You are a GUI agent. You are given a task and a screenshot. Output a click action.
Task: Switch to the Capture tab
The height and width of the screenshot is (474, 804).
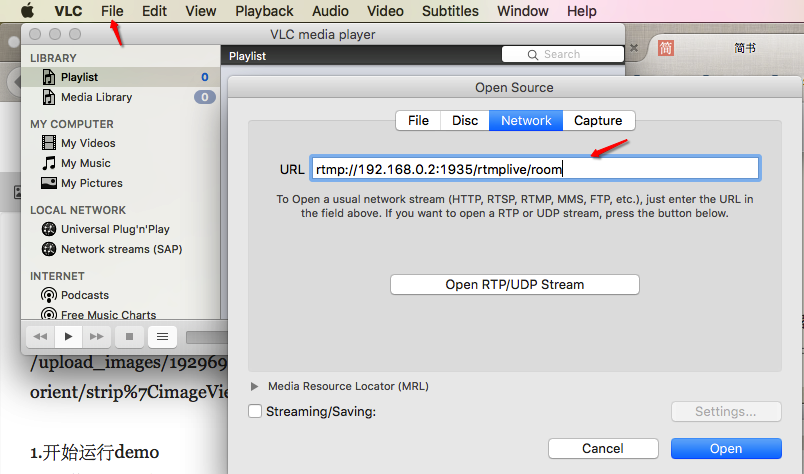(598, 121)
